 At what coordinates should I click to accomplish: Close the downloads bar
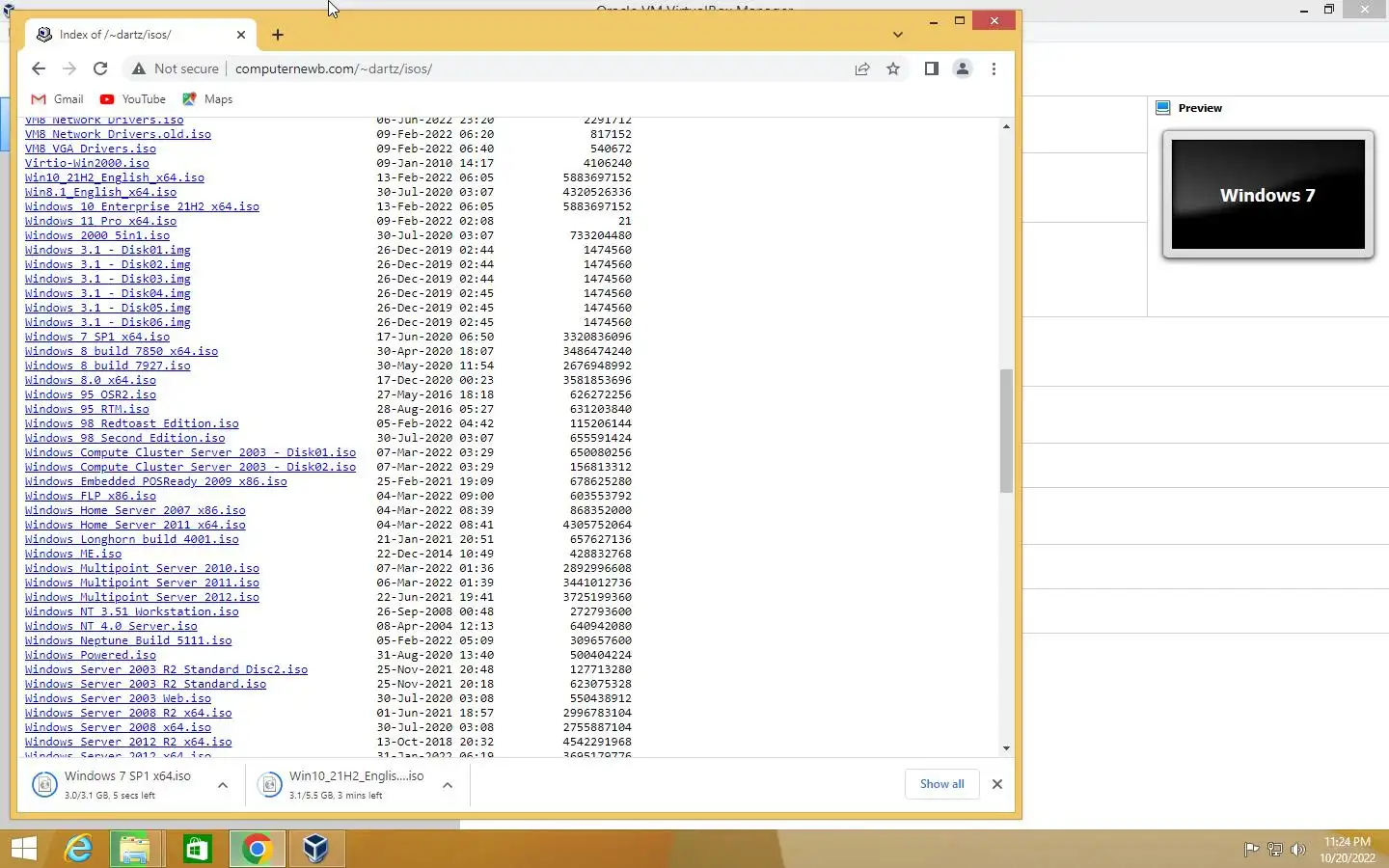click(x=997, y=784)
